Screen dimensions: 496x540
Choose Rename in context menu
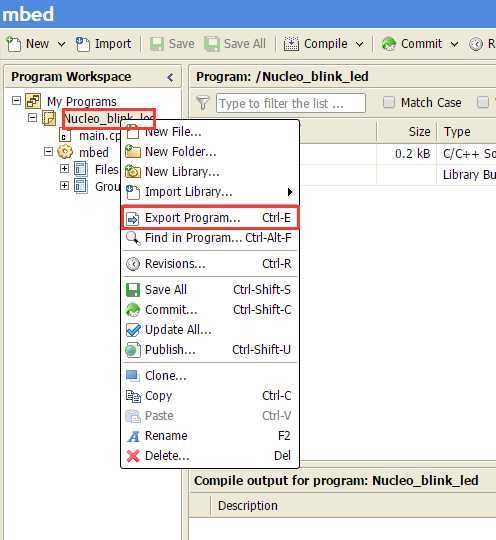(x=210, y=436)
